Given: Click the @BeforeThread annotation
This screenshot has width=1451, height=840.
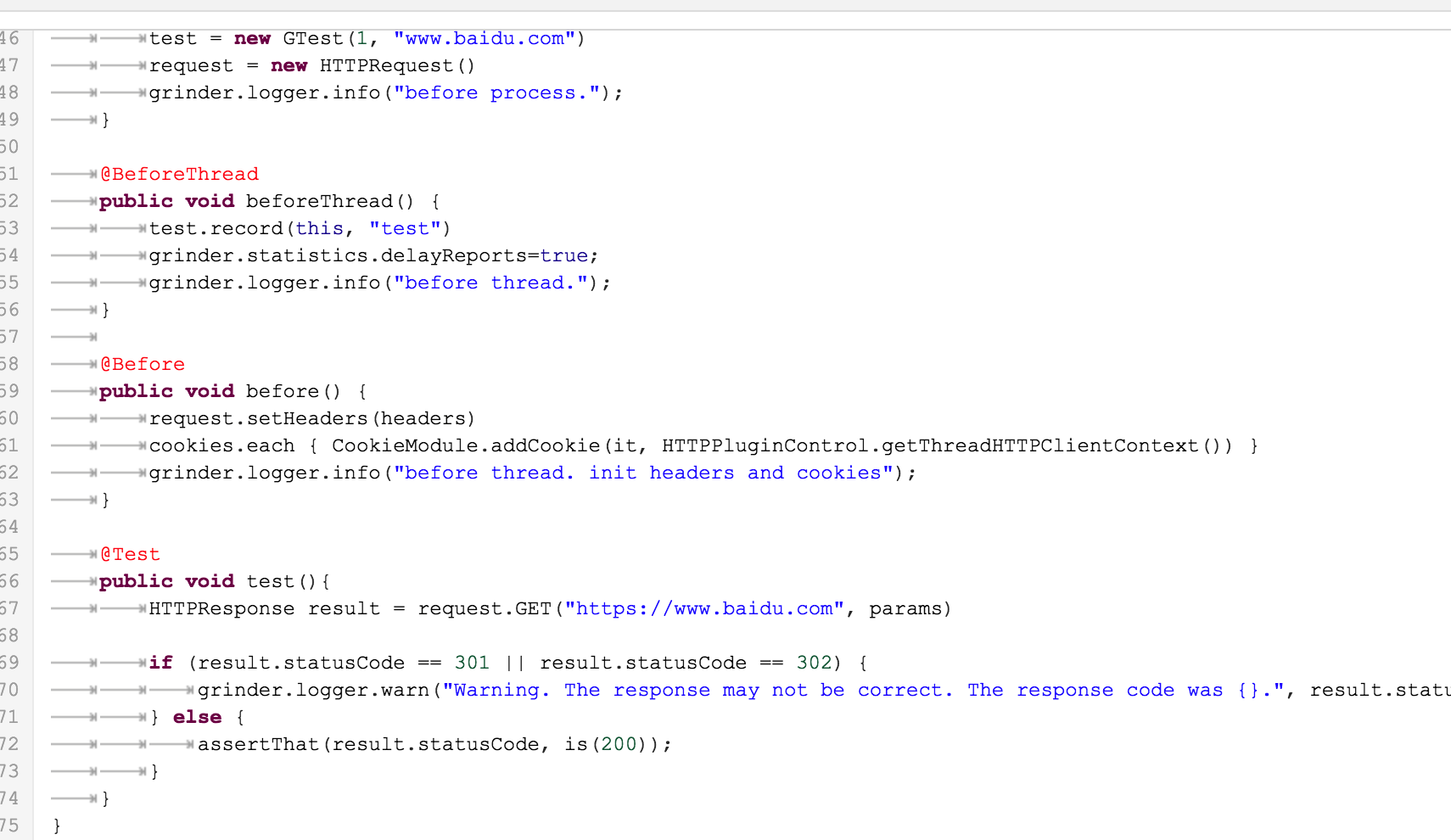Looking at the screenshot, I should click(x=179, y=174).
